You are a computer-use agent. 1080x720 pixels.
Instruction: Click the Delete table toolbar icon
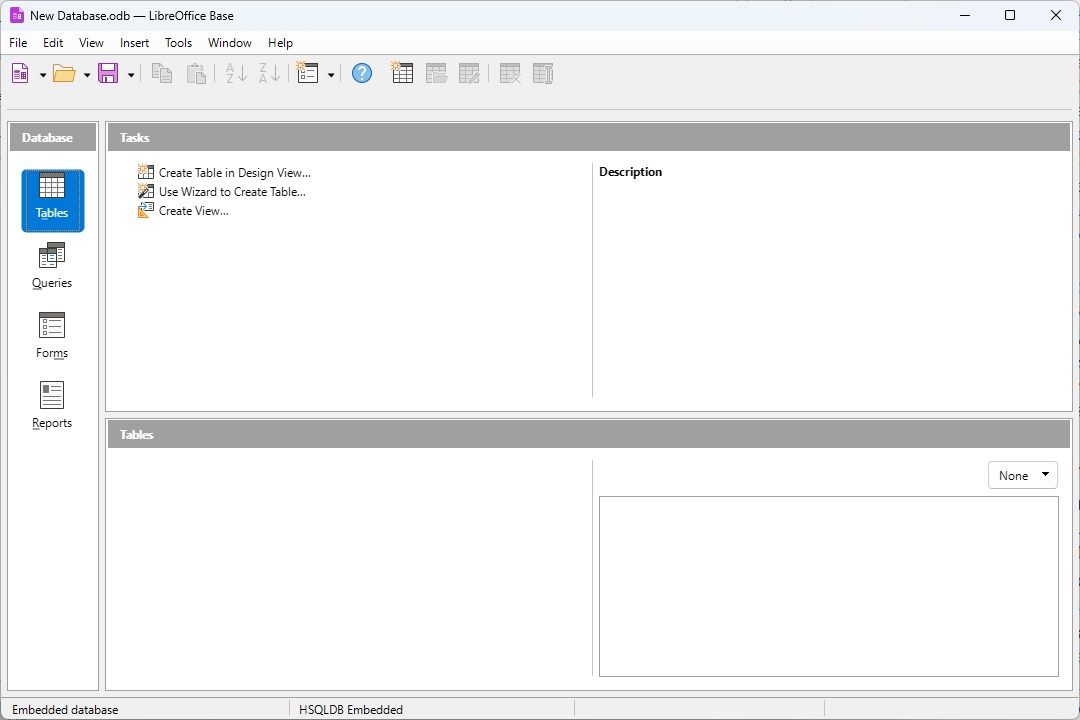click(x=510, y=73)
